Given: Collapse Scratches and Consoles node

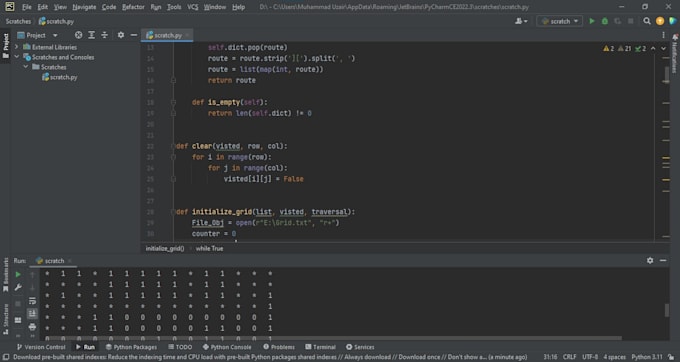Looking at the screenshot, I should point(16,57).
